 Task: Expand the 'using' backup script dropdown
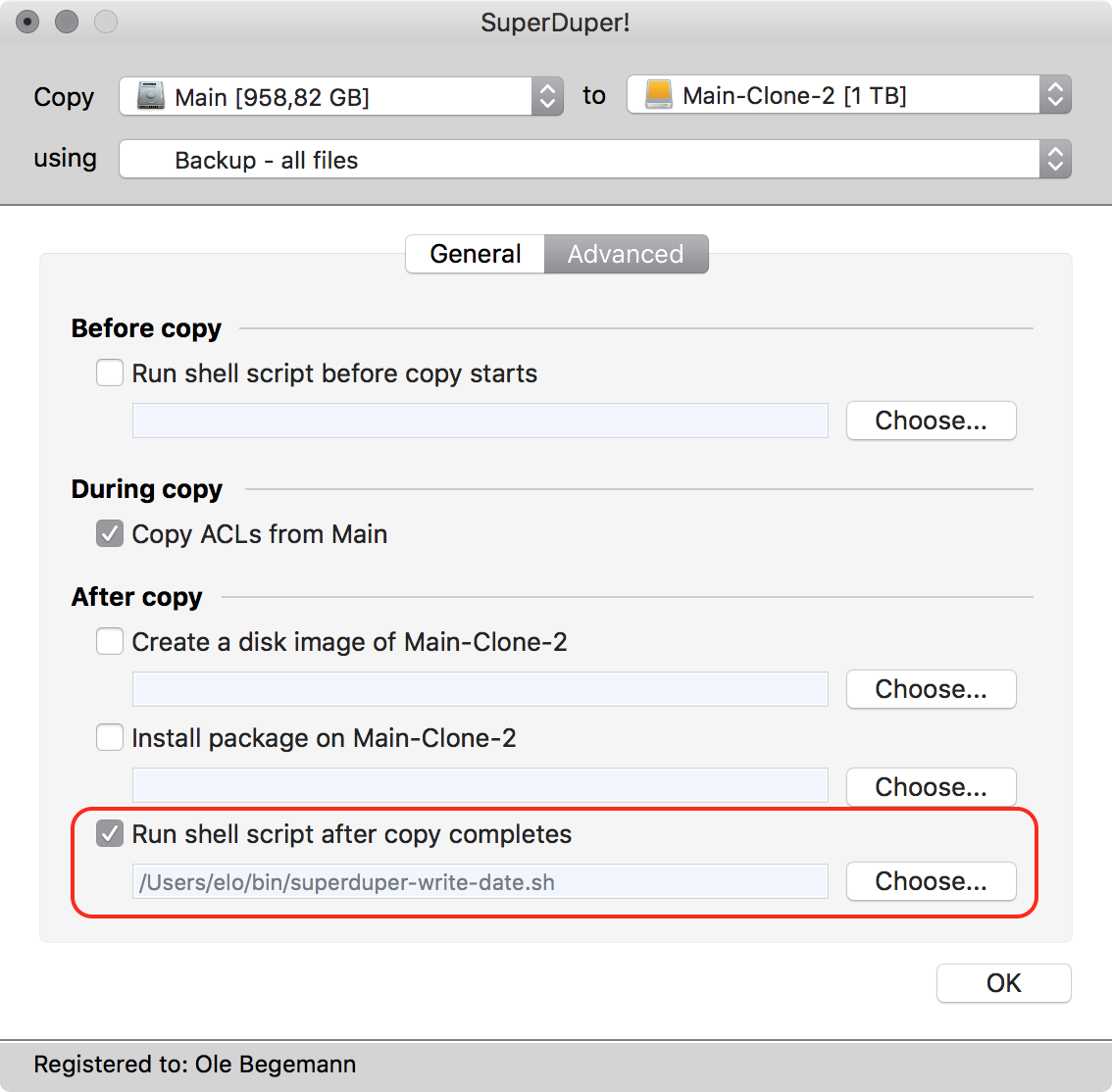click(x=1055, y=160)
